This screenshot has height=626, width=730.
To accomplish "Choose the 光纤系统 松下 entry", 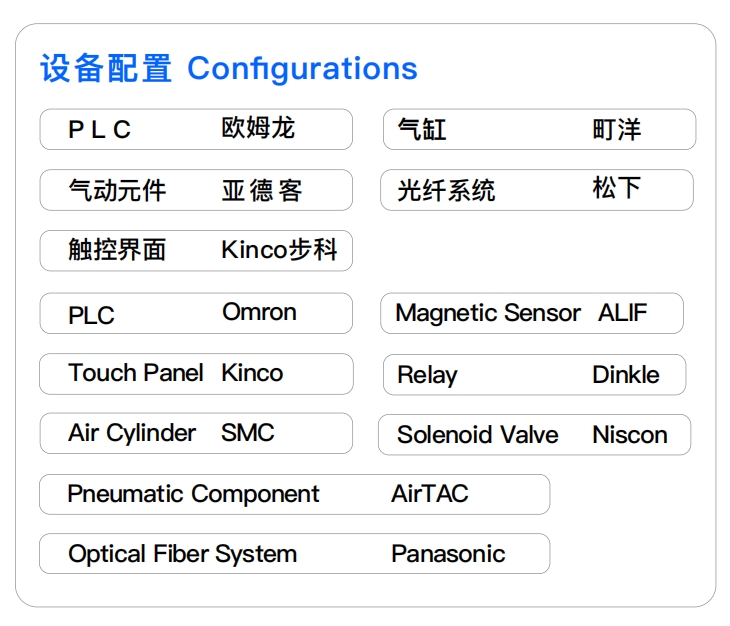I will click(537, 190).
